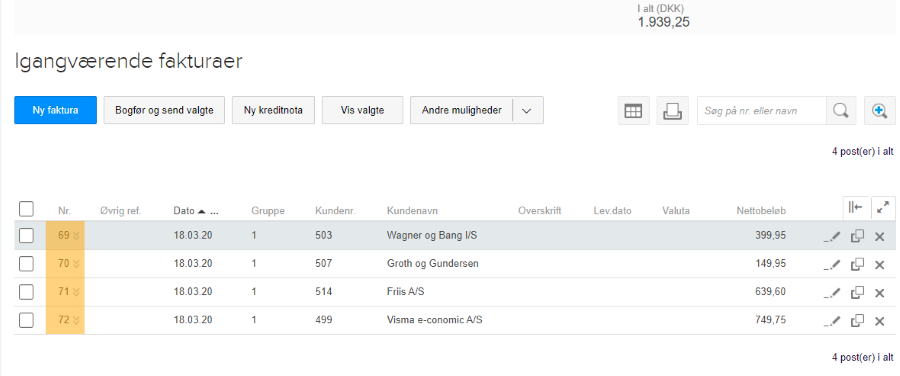Click the print icon button

point(672,110)
